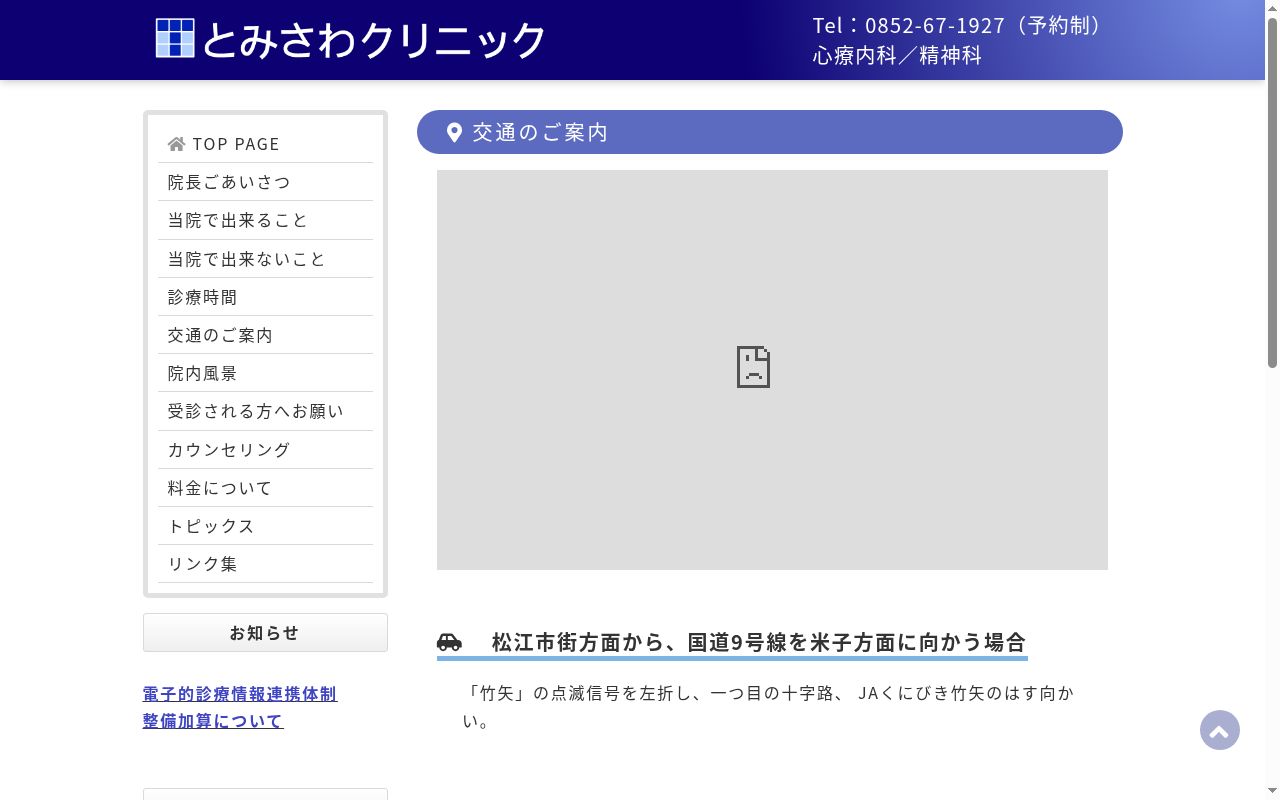Open 交通のご案内 in the sidebar menu

click(x=265, y=335)
